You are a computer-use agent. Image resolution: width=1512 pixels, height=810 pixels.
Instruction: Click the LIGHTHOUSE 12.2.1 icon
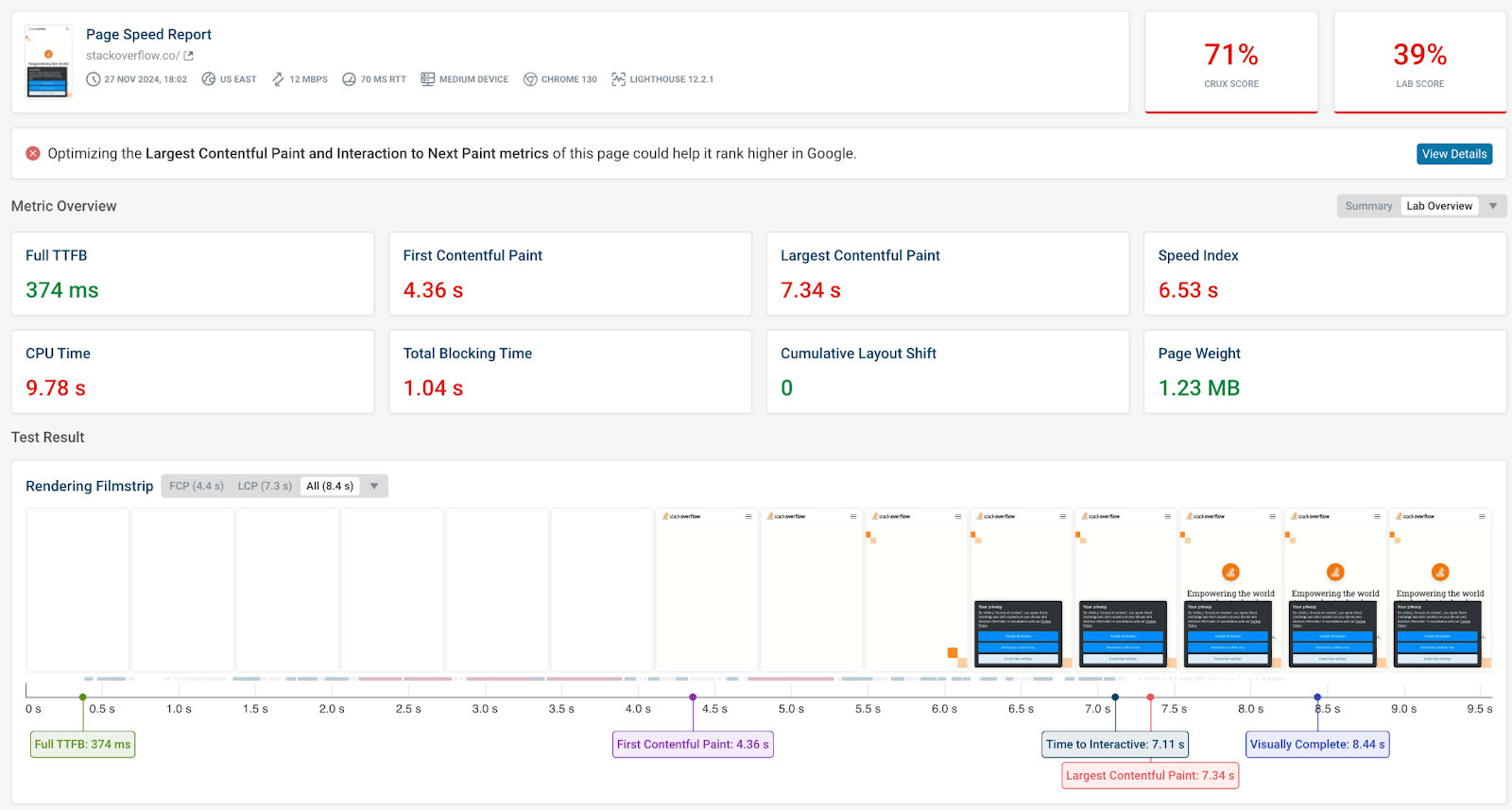[619, 79]
